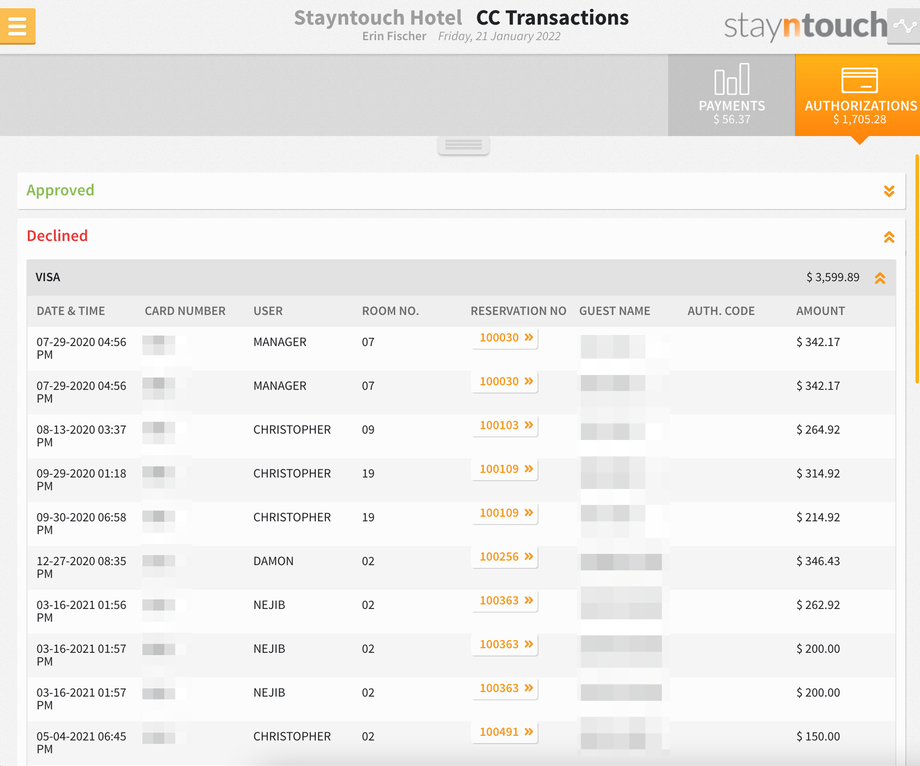The image size is (920, 766).
Task: Click the RESERVATION NO column header
Action: [x=518, y=311]
